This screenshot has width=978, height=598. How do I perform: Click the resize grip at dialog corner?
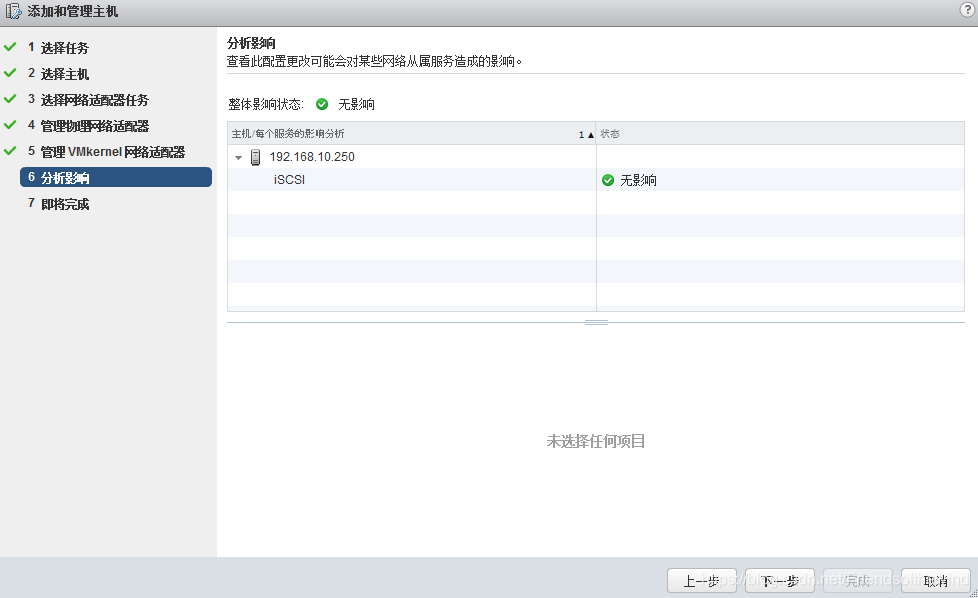click(x=974, y=594)
